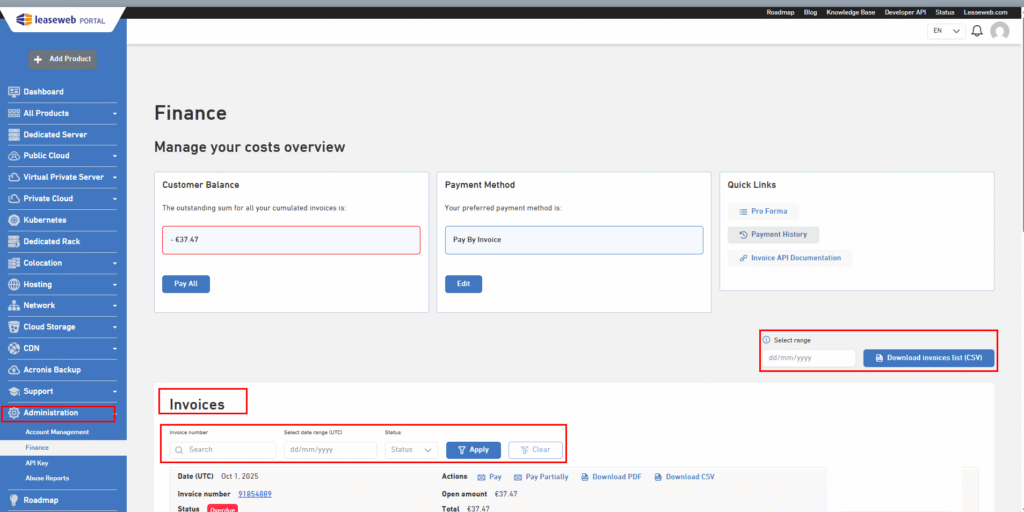
Task: Open the Status filter dropdown
Action: pos(411,450)
